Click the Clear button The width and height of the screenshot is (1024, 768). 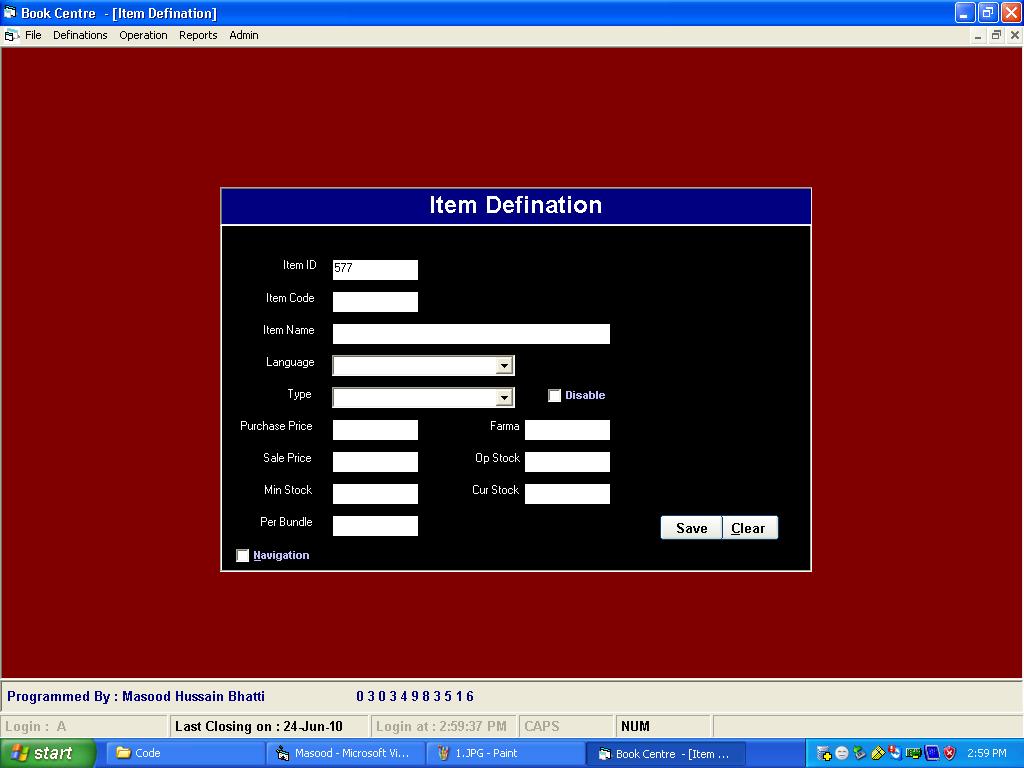coord(748,528)
